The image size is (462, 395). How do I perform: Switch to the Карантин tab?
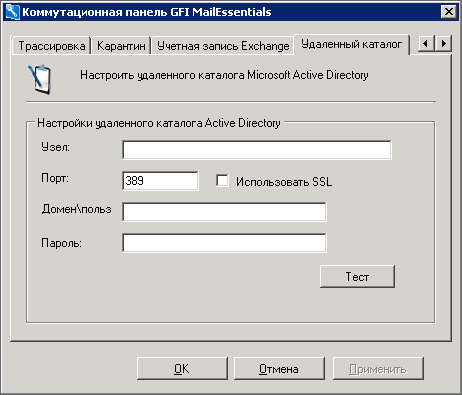click(121, 46)
